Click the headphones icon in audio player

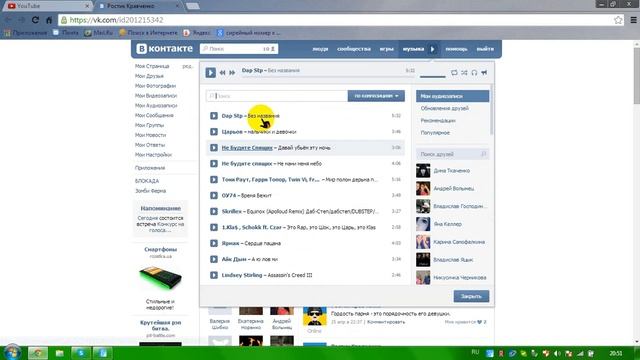(x=474, y=73)
